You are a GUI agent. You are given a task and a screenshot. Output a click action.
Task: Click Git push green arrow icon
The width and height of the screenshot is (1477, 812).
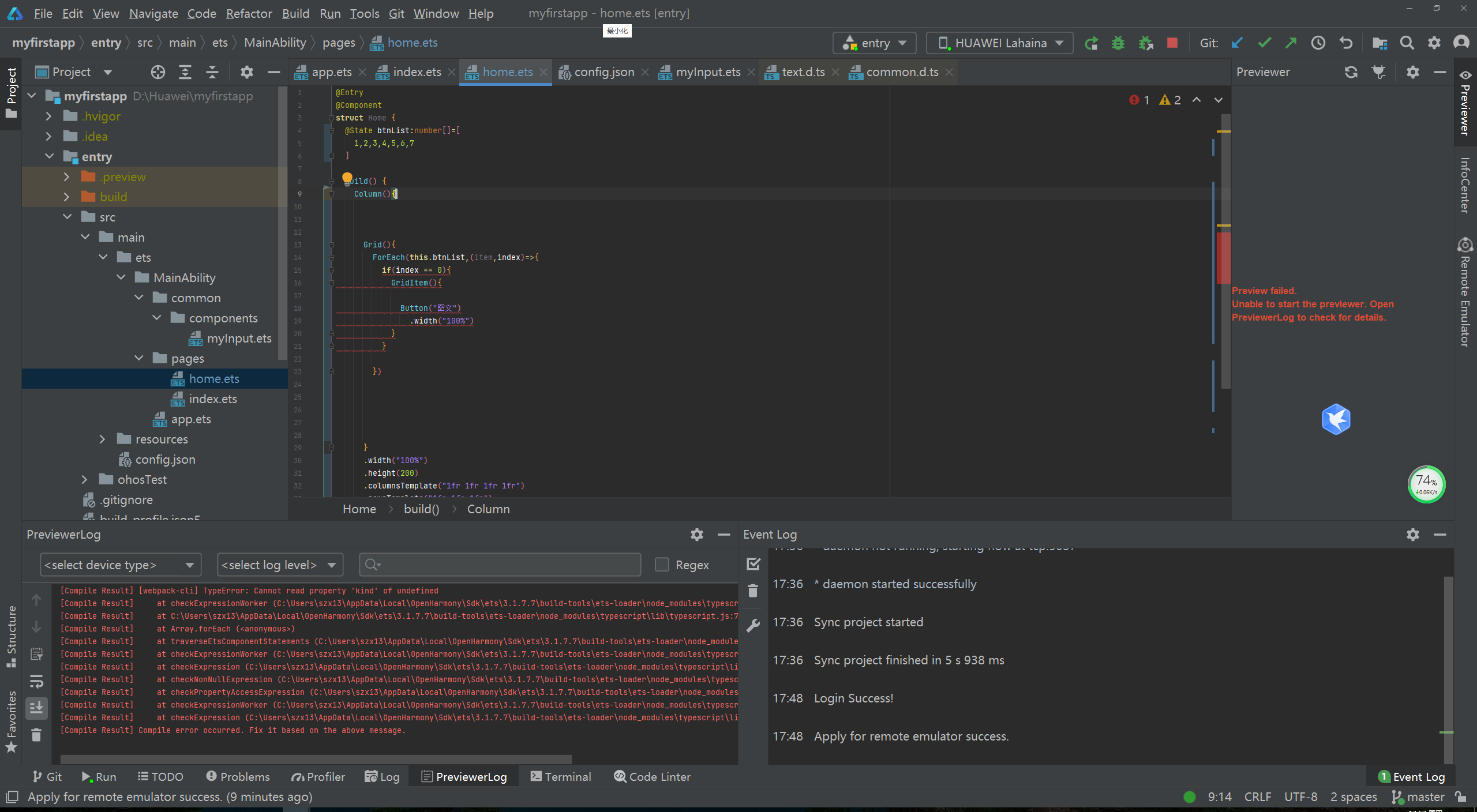tap(1291, 43)
